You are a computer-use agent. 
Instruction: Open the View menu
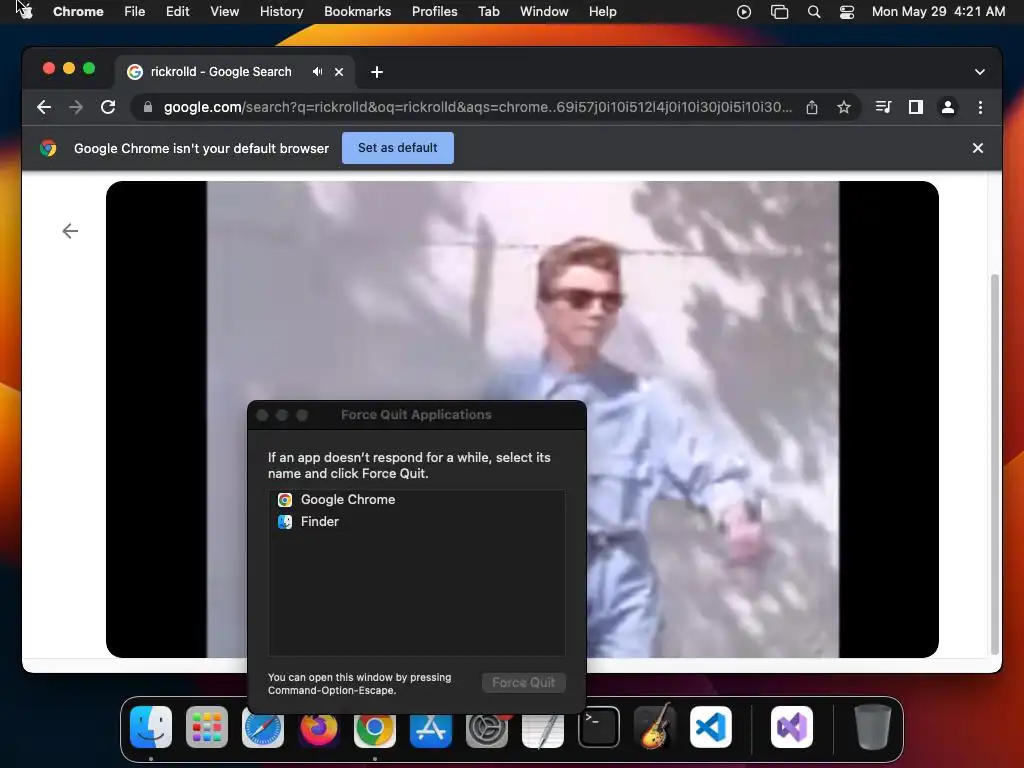pos(224,11)
